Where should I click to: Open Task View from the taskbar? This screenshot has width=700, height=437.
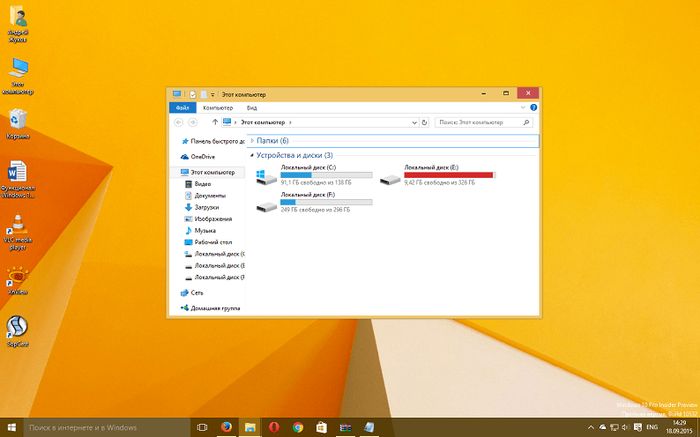202,426
